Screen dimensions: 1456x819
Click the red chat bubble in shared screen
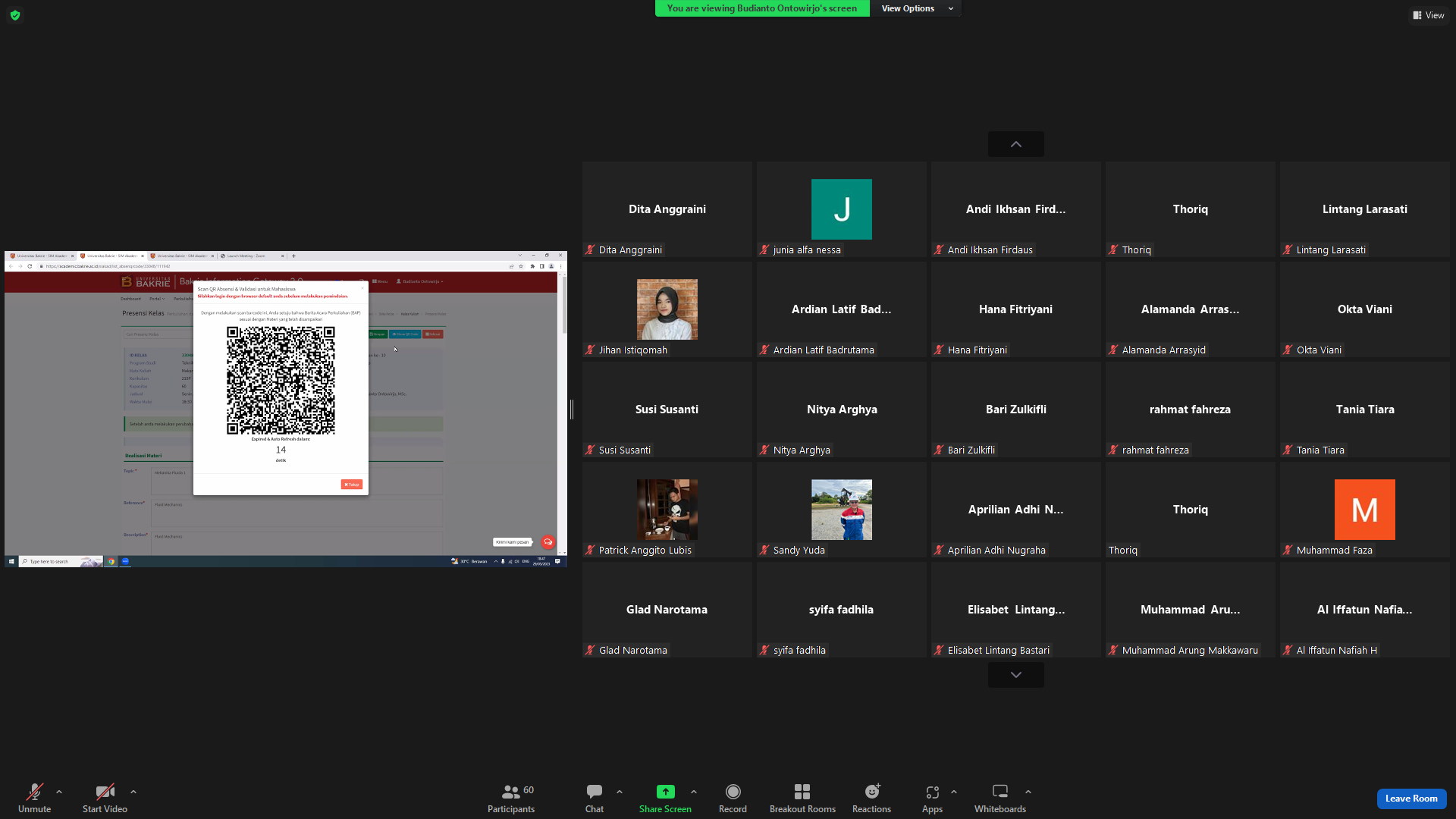coord(548,542)
